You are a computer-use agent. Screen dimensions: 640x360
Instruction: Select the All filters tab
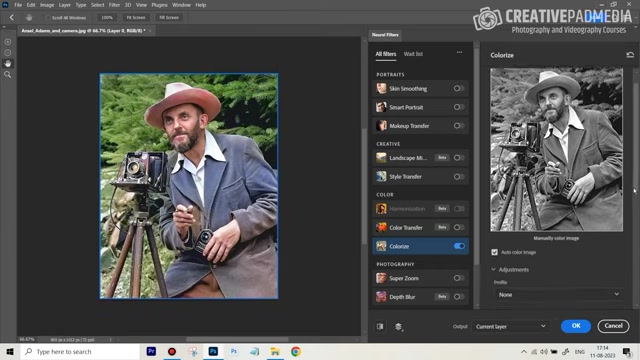click(x=386, y=54)
